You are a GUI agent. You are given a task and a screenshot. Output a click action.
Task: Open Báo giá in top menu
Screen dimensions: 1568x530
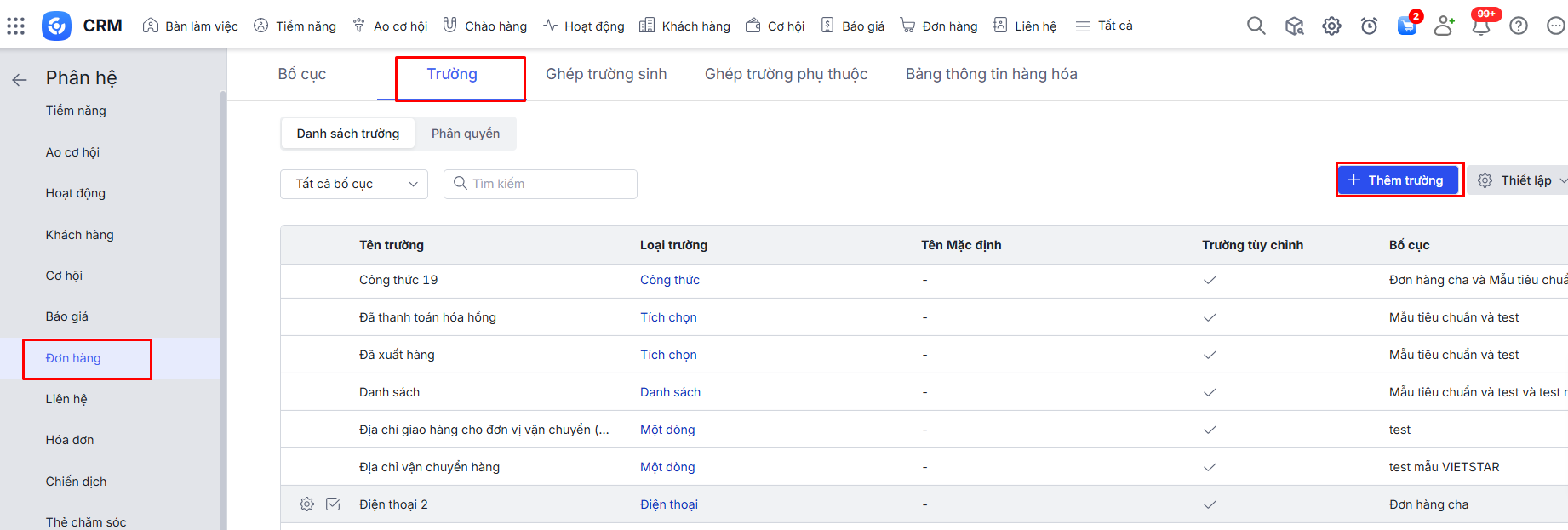(x=853, y=26)
